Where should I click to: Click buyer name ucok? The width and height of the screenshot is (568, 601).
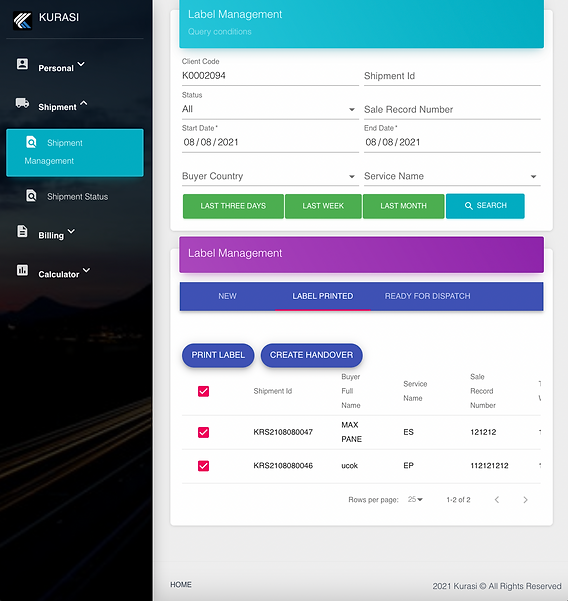[350, 466]
